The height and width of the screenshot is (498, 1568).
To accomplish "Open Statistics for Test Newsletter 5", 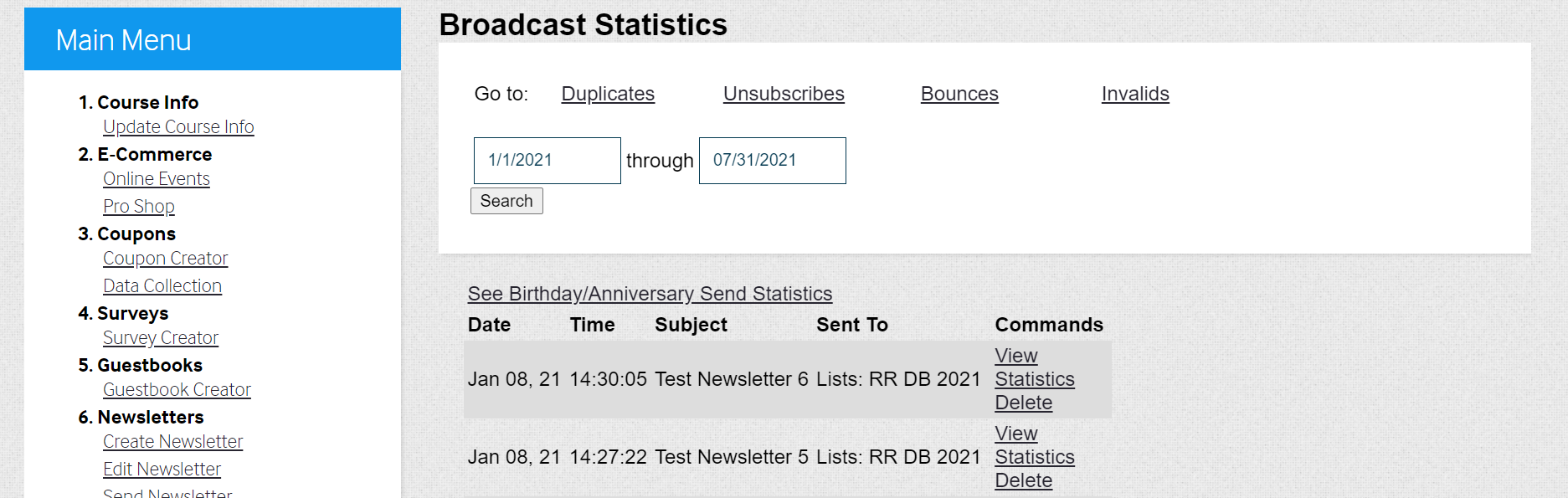I will 1035,457.
